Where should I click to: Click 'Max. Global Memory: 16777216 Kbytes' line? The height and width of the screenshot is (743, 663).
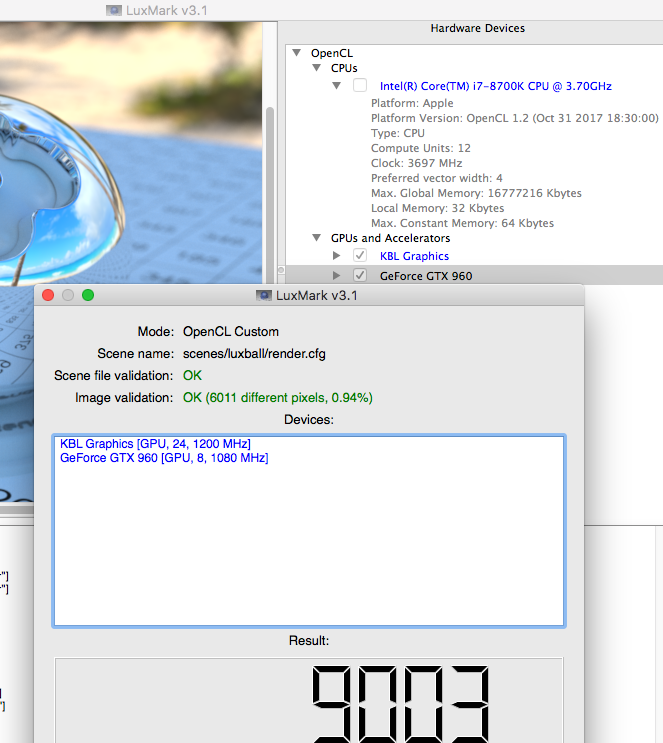(x=476, y=193)
